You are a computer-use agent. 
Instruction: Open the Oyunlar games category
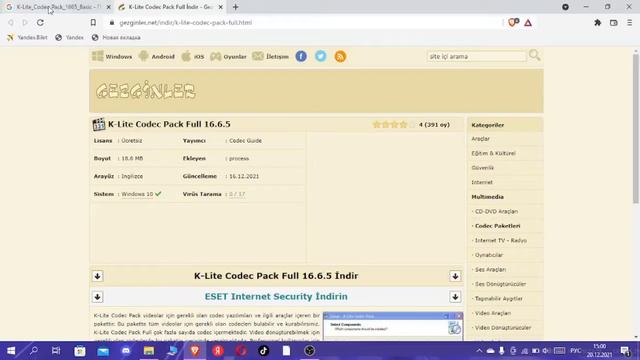[x=228, y=56]
